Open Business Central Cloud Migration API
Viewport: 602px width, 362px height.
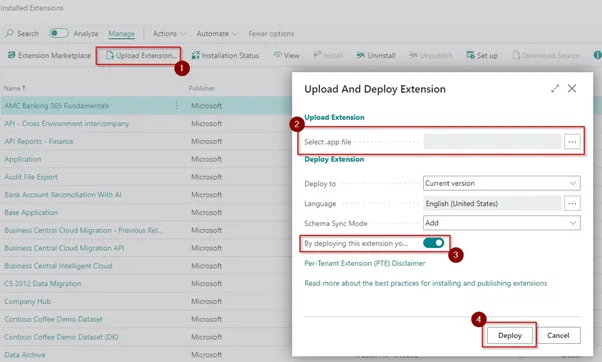(64, 248)
